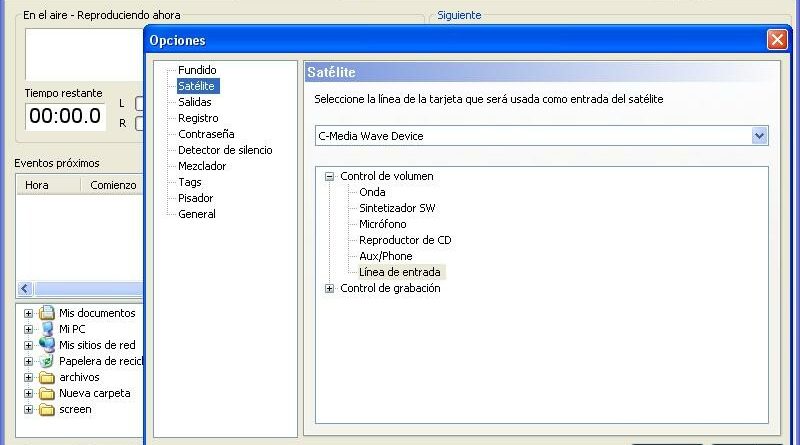The height and width of the screenshot is (445, 800).
Task: Click the screen folder icon
Action: pos(46,409)
